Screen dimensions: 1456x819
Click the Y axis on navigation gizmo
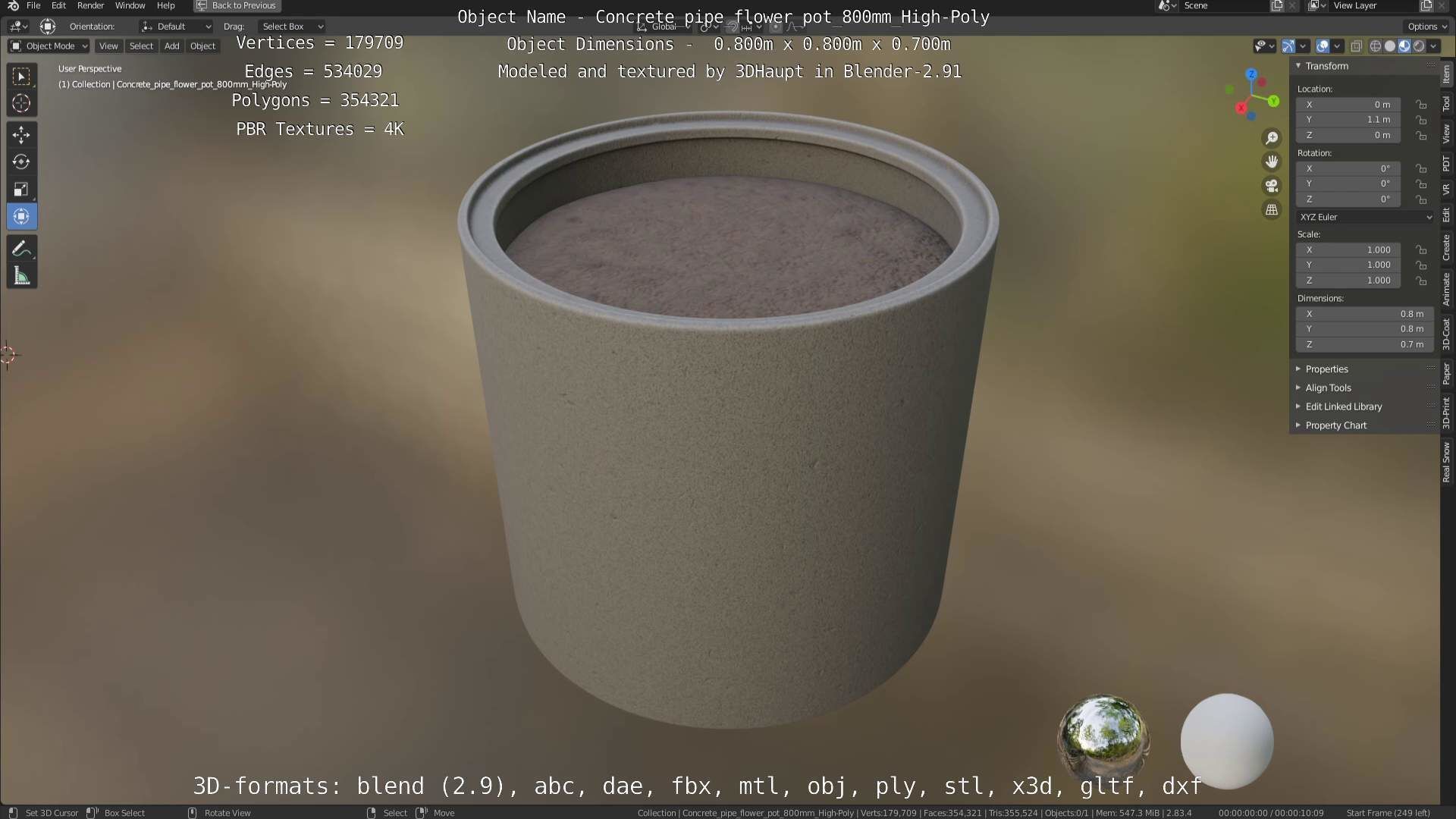coord(1274,101)
